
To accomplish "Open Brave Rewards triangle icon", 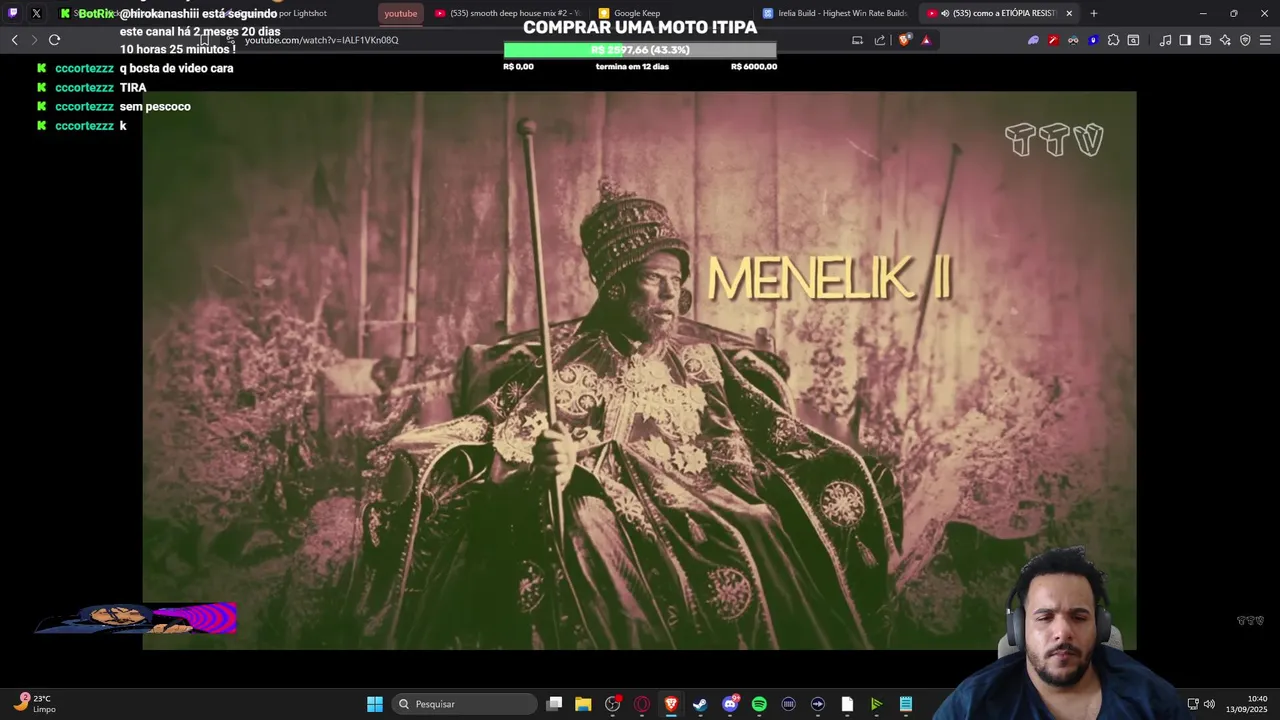I will [x=926, y=40].
